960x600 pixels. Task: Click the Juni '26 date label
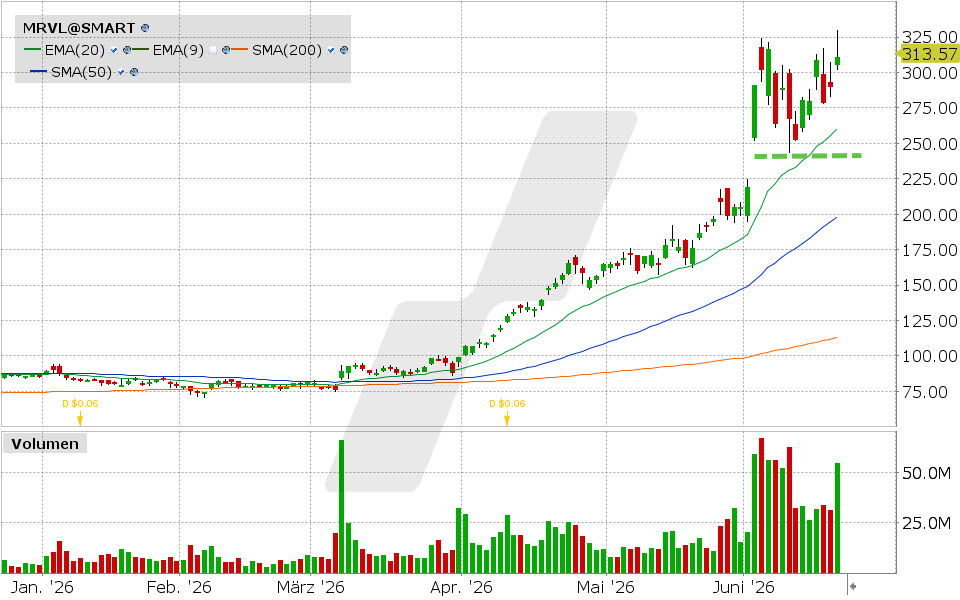tap(744, 588)
